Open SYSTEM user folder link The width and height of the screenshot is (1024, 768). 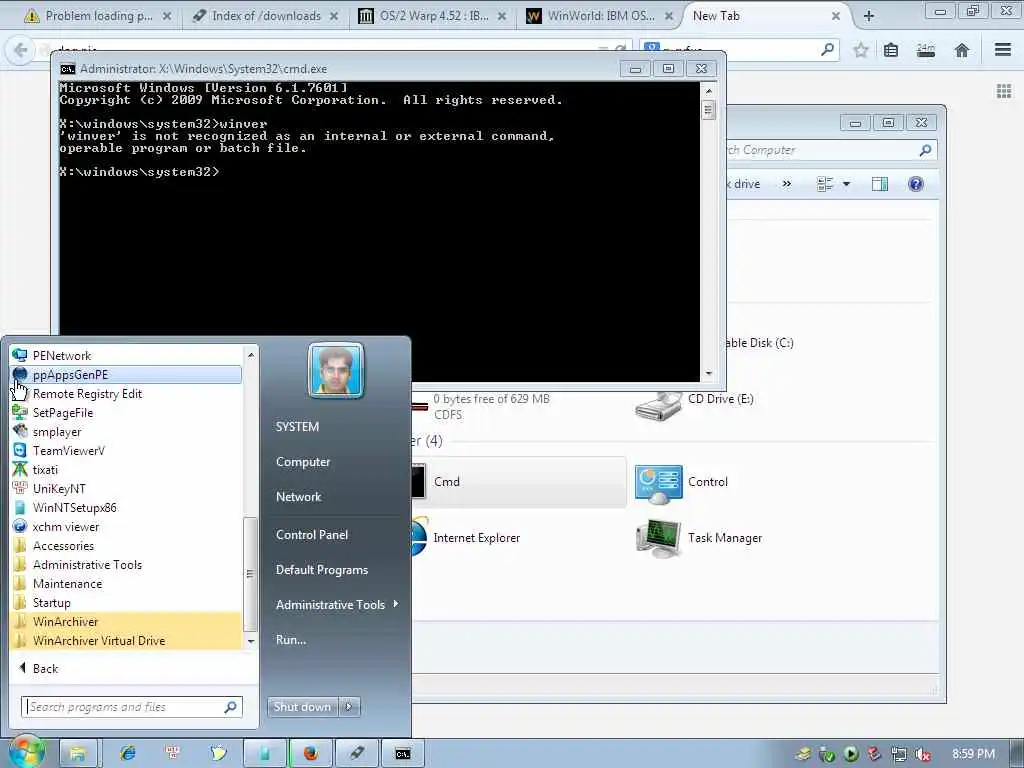pyautogui.click(x=297, y=426)
